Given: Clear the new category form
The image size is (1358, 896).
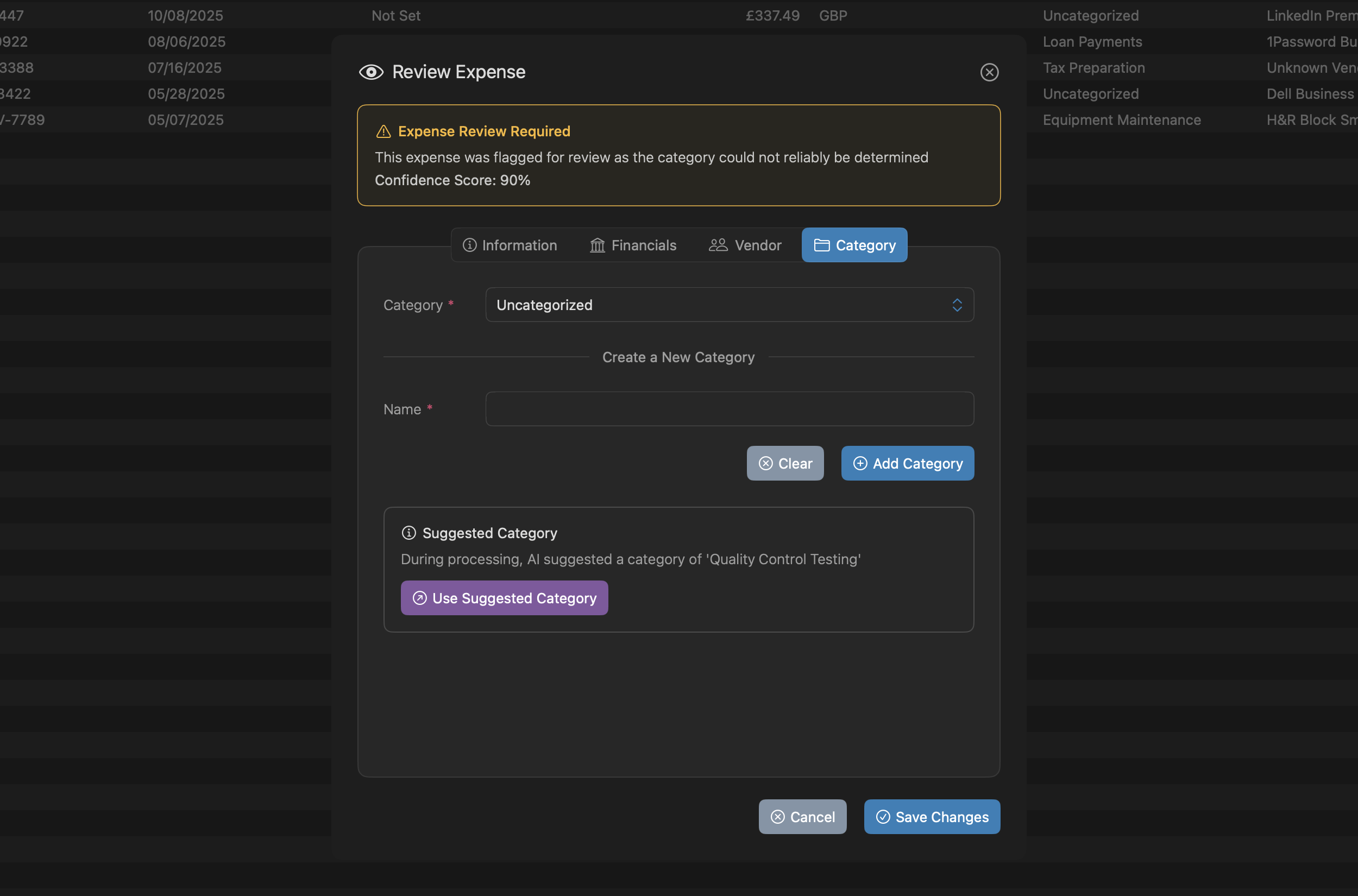Looking at the screenshot, I should 785,463.
